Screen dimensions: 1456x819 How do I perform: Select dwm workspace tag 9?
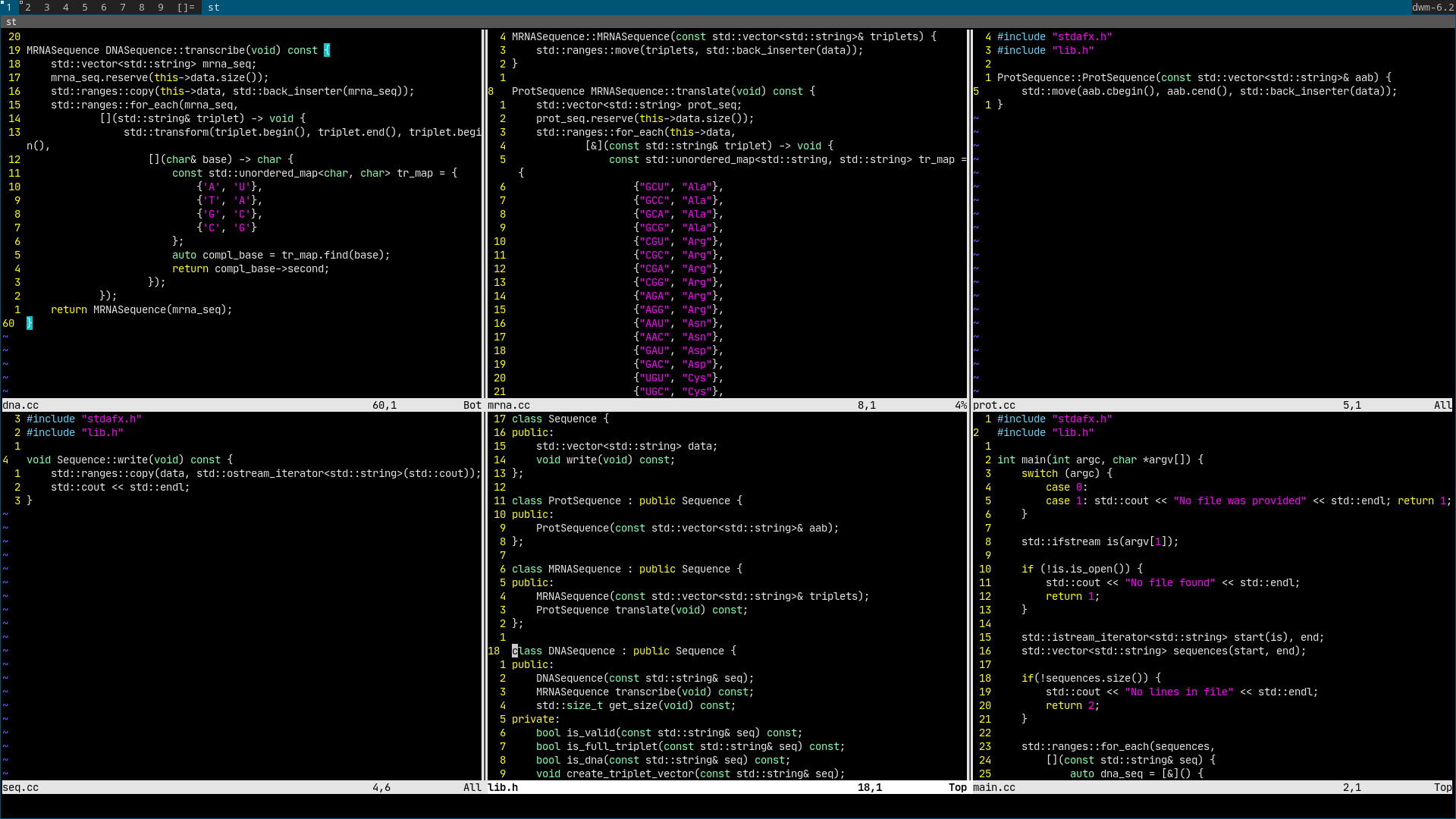click(x=160, y=7)
